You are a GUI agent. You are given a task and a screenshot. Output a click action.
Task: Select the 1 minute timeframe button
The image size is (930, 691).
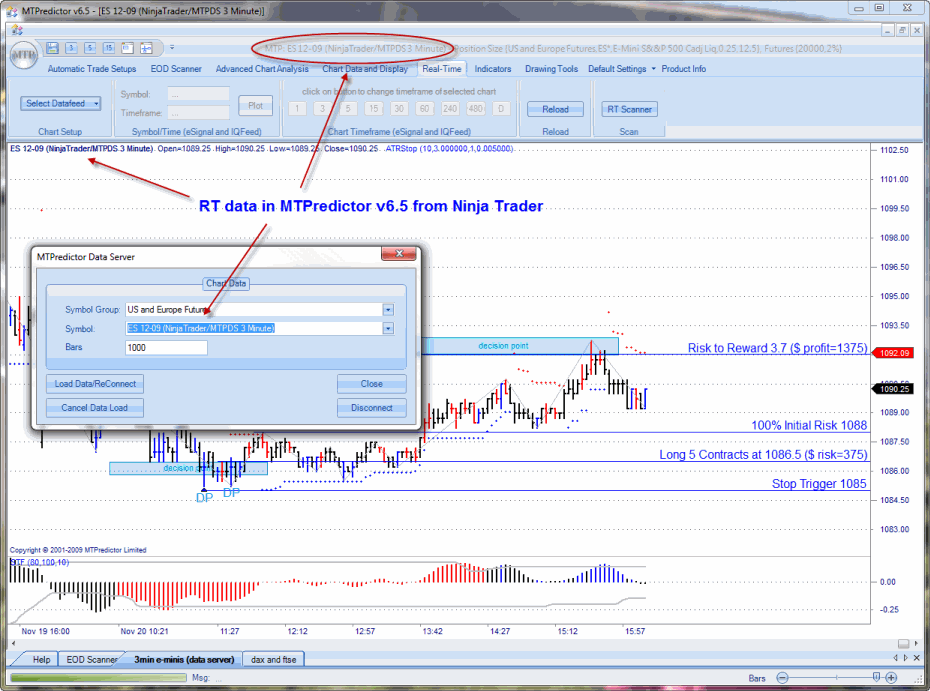(x=297, y=109)
